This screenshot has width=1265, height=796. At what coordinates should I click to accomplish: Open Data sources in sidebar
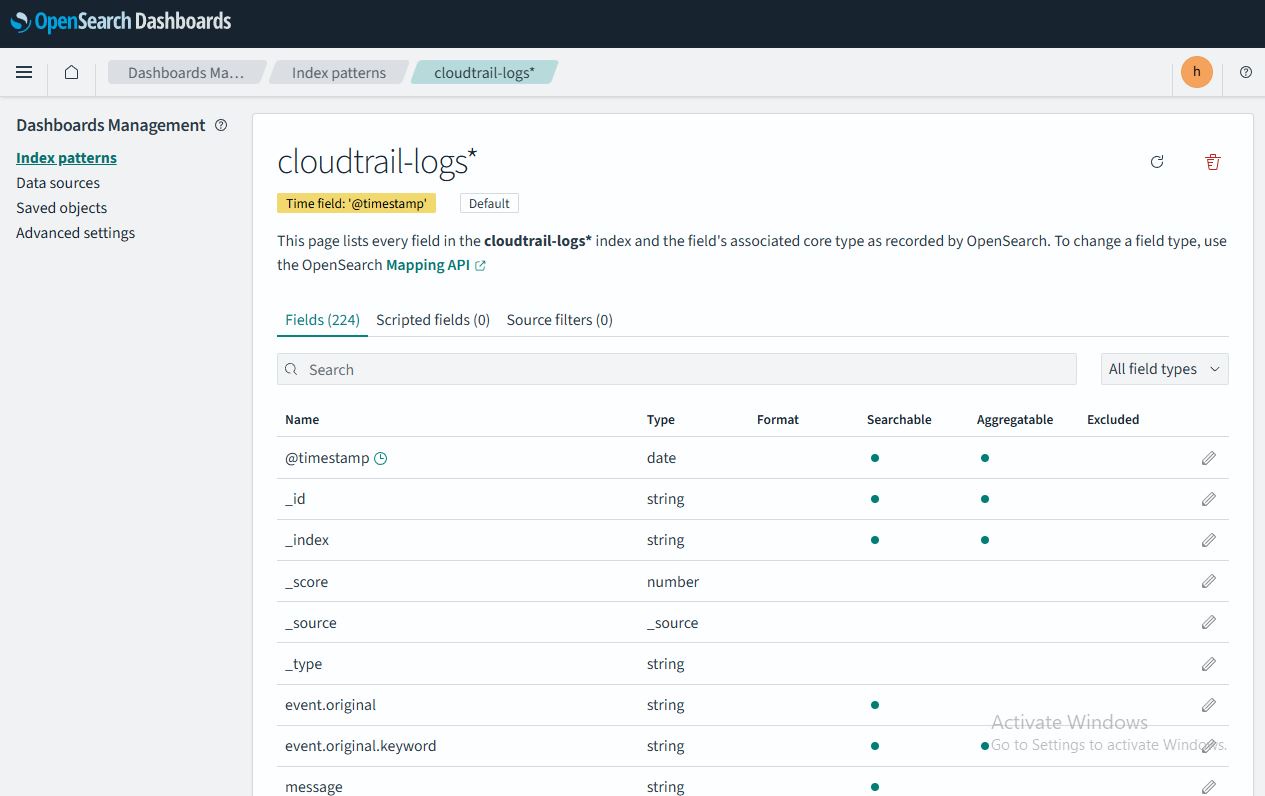click(58, 183)
